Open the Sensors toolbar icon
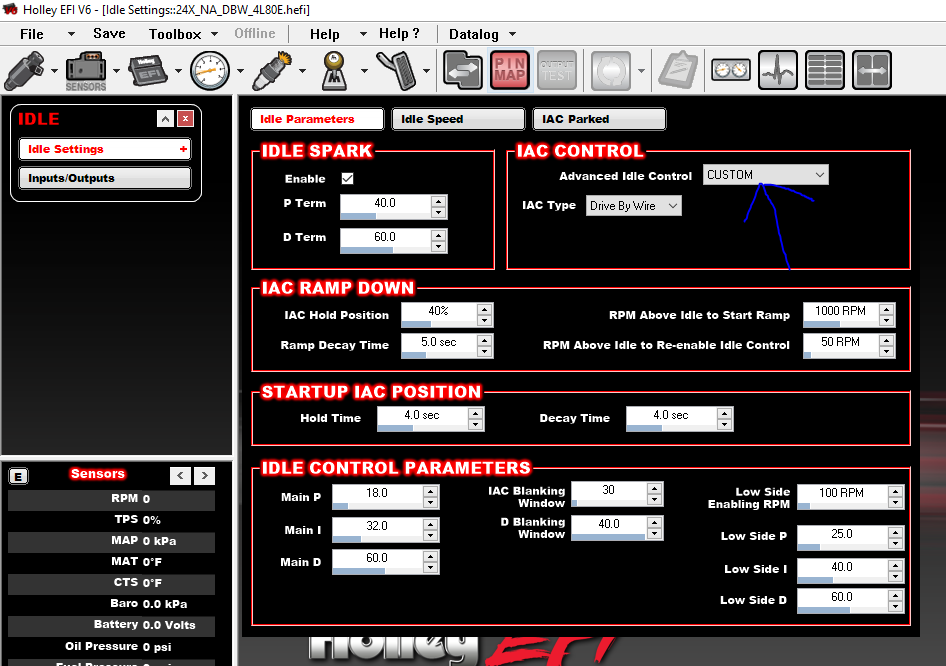The width and height of the screenshot is (946, 666). pyautogui.click(x=86, y=71)
